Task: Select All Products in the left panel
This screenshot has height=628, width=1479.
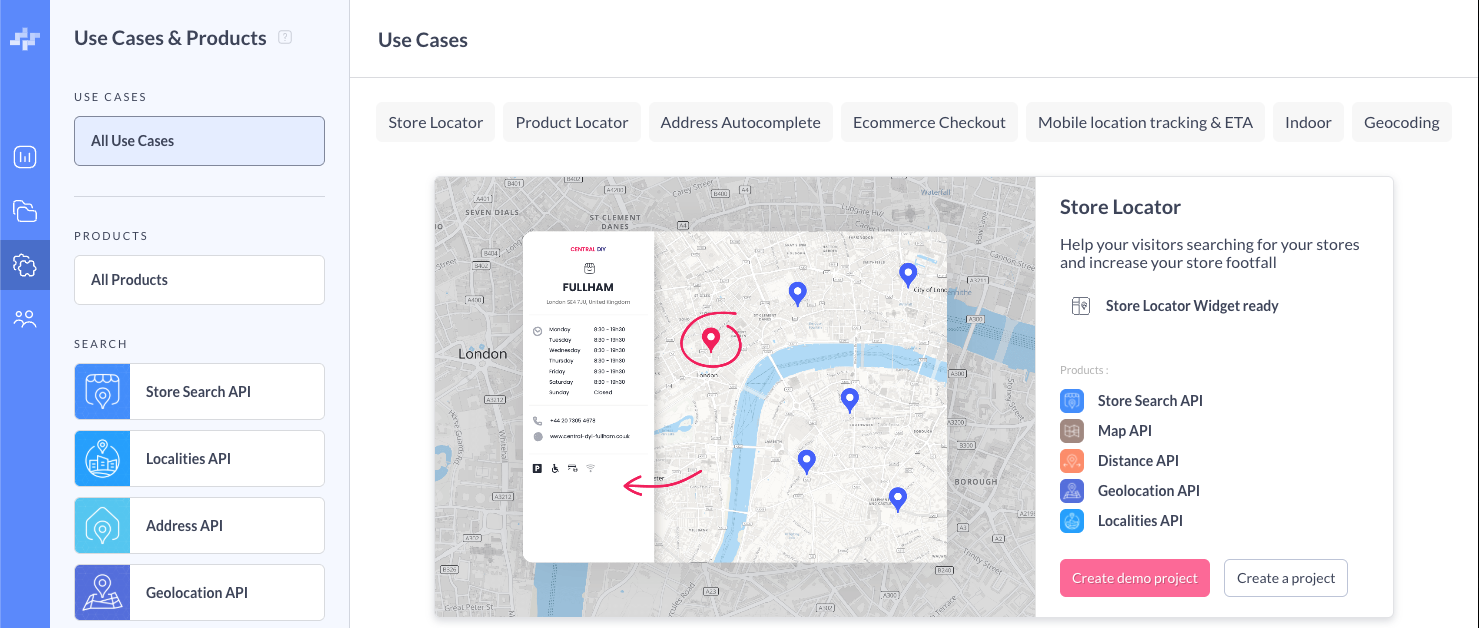Action: pos(199,280)
